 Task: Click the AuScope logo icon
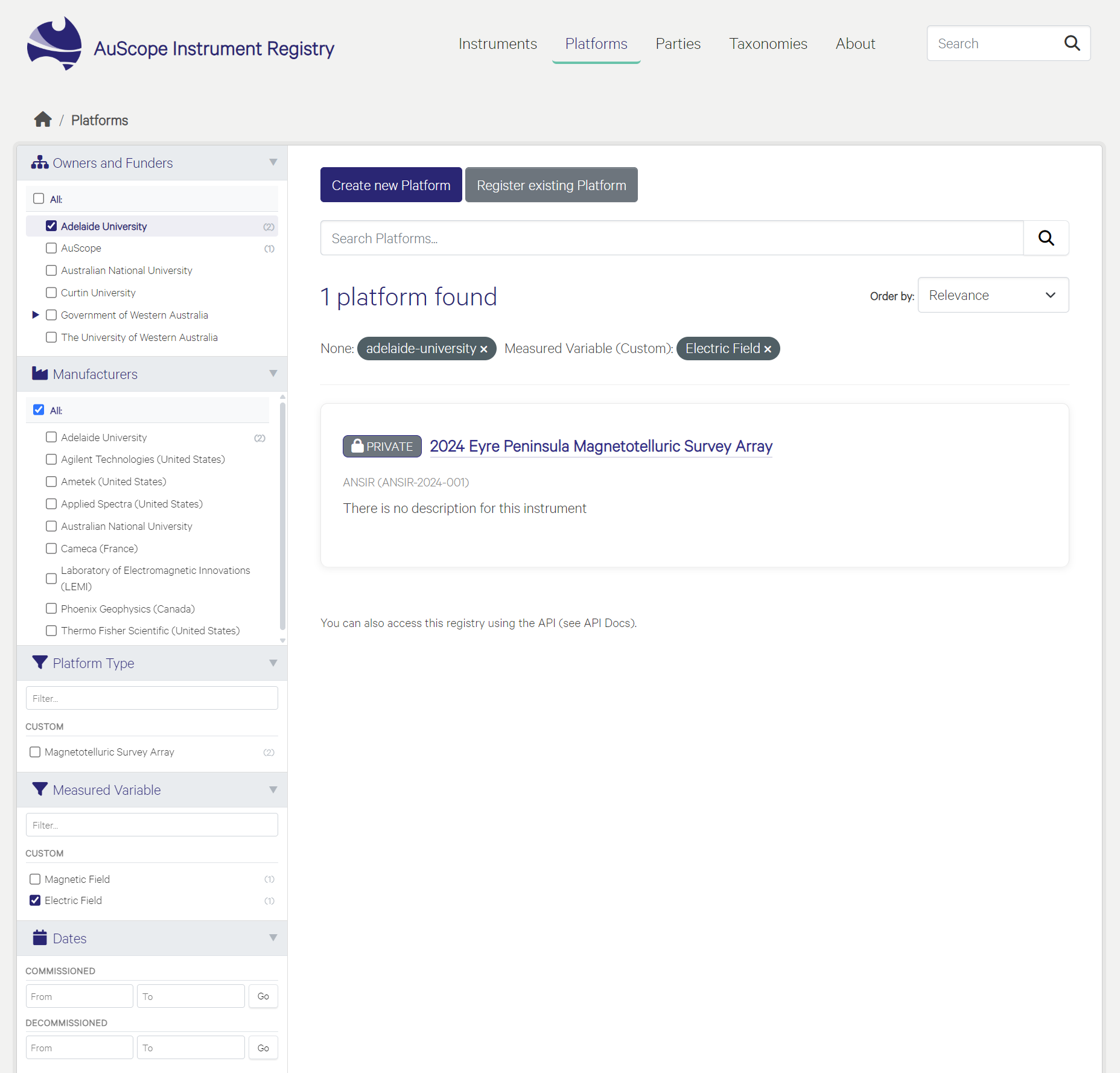click(54, 43)
